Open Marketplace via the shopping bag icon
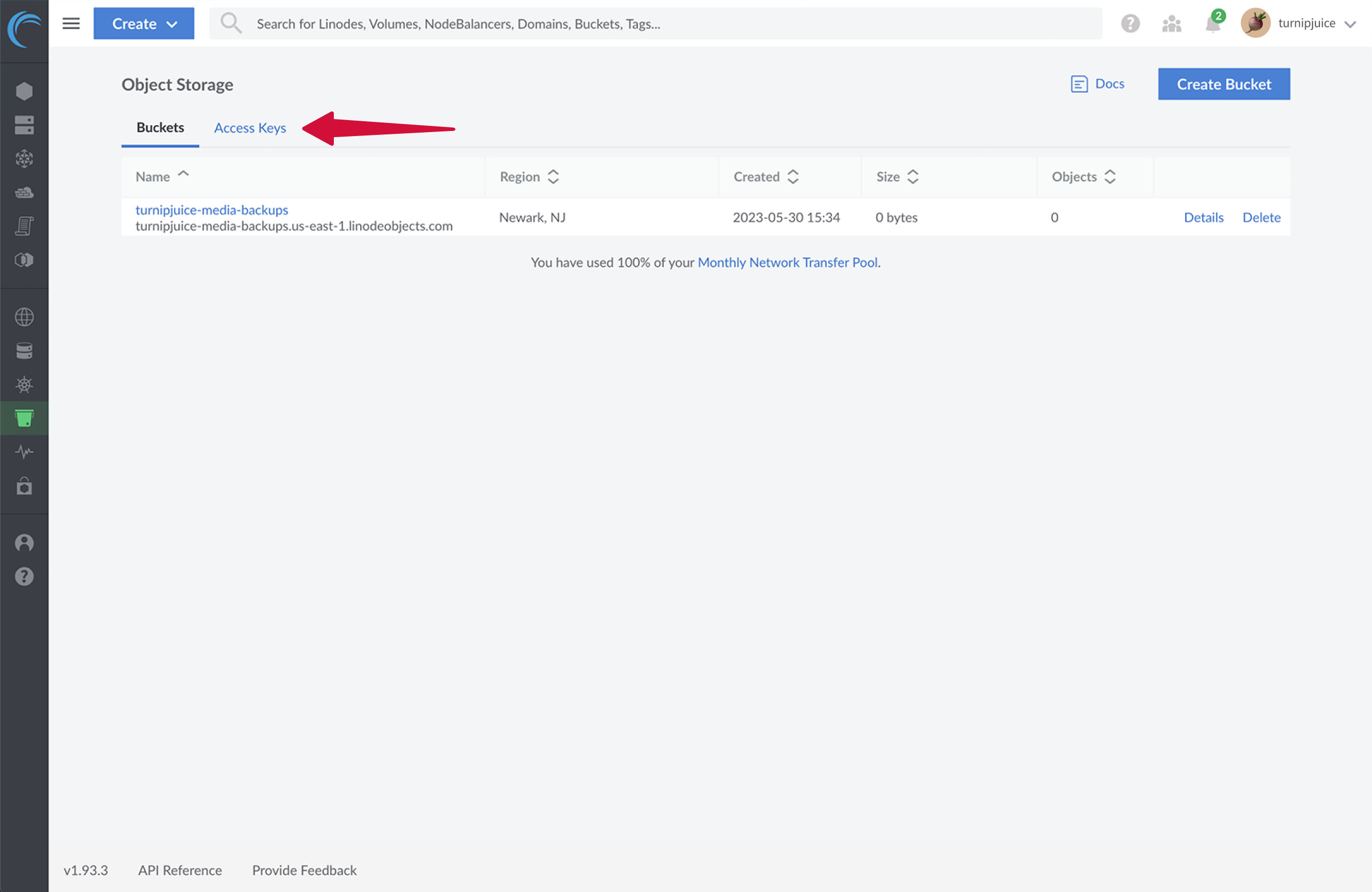This screenshot has height=892, width=1372. pos(24,485)
